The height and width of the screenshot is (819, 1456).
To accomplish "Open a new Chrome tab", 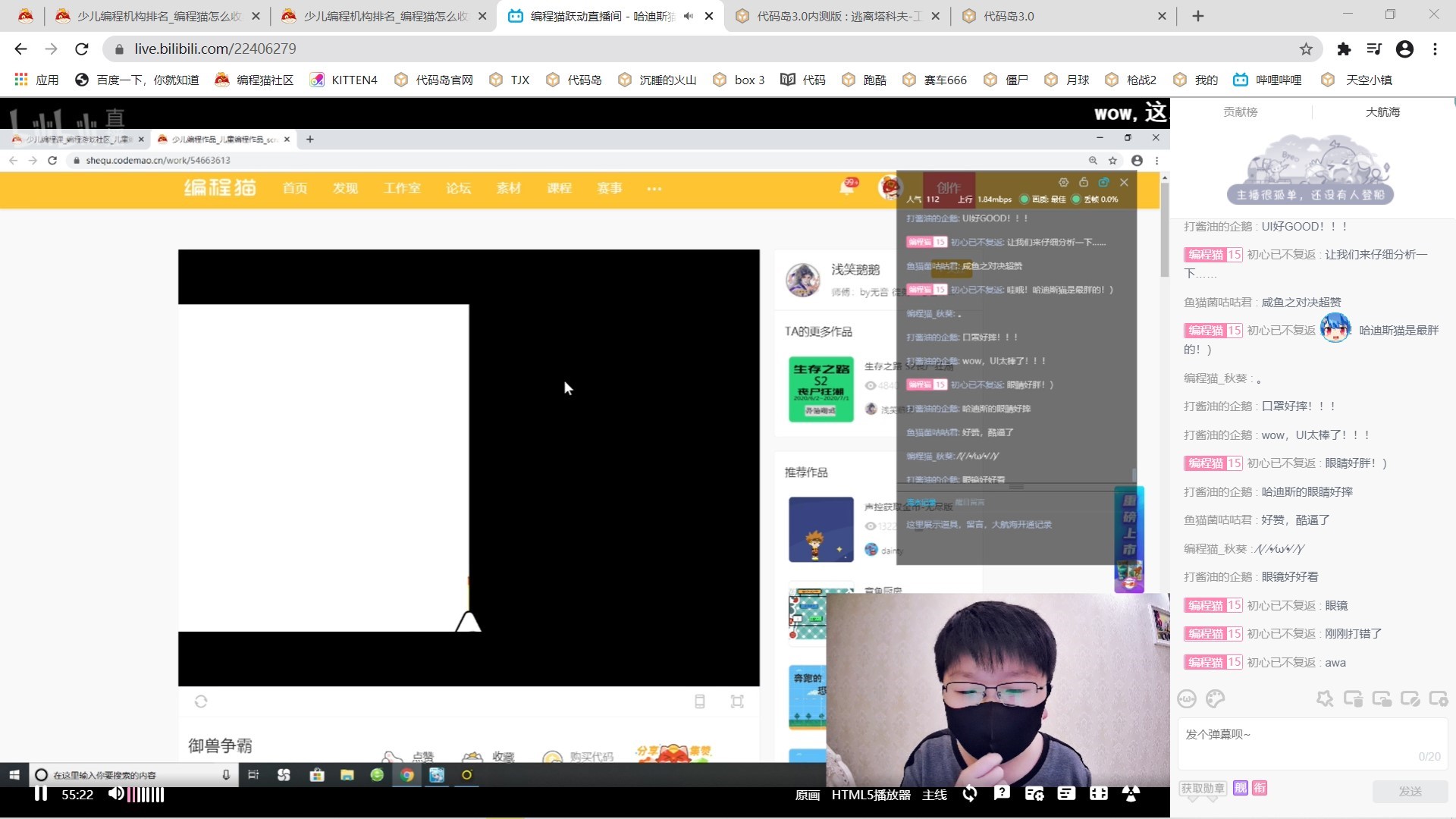I will coord(1198,16).
